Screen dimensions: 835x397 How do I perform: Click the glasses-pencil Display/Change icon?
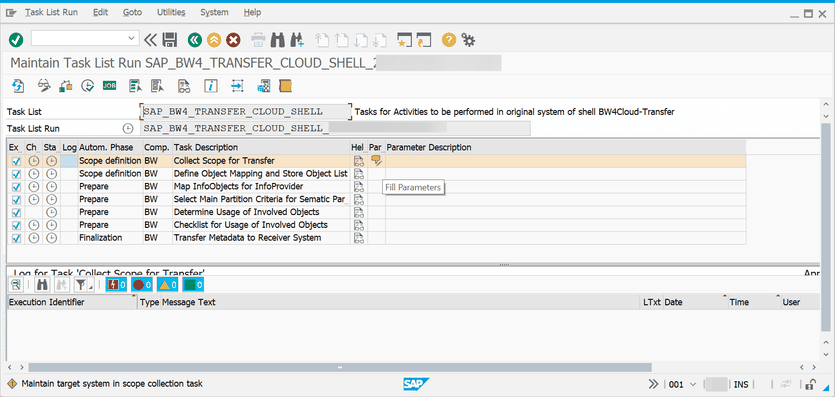[x=44, y=86]
